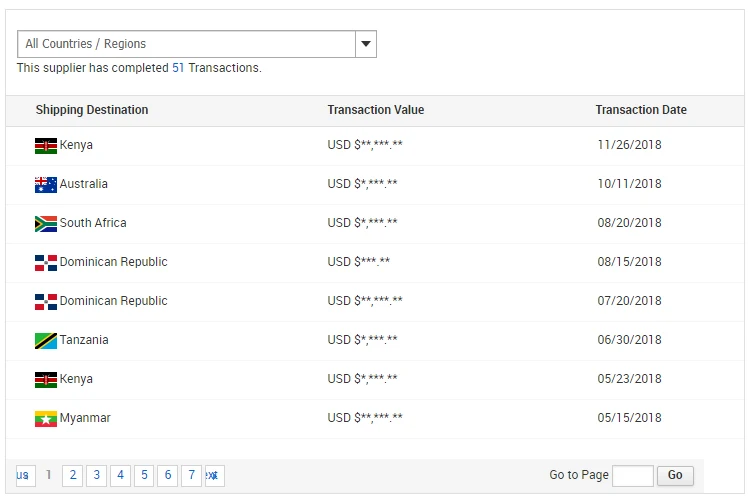Go to page 2 of transactions

[72, 475]
